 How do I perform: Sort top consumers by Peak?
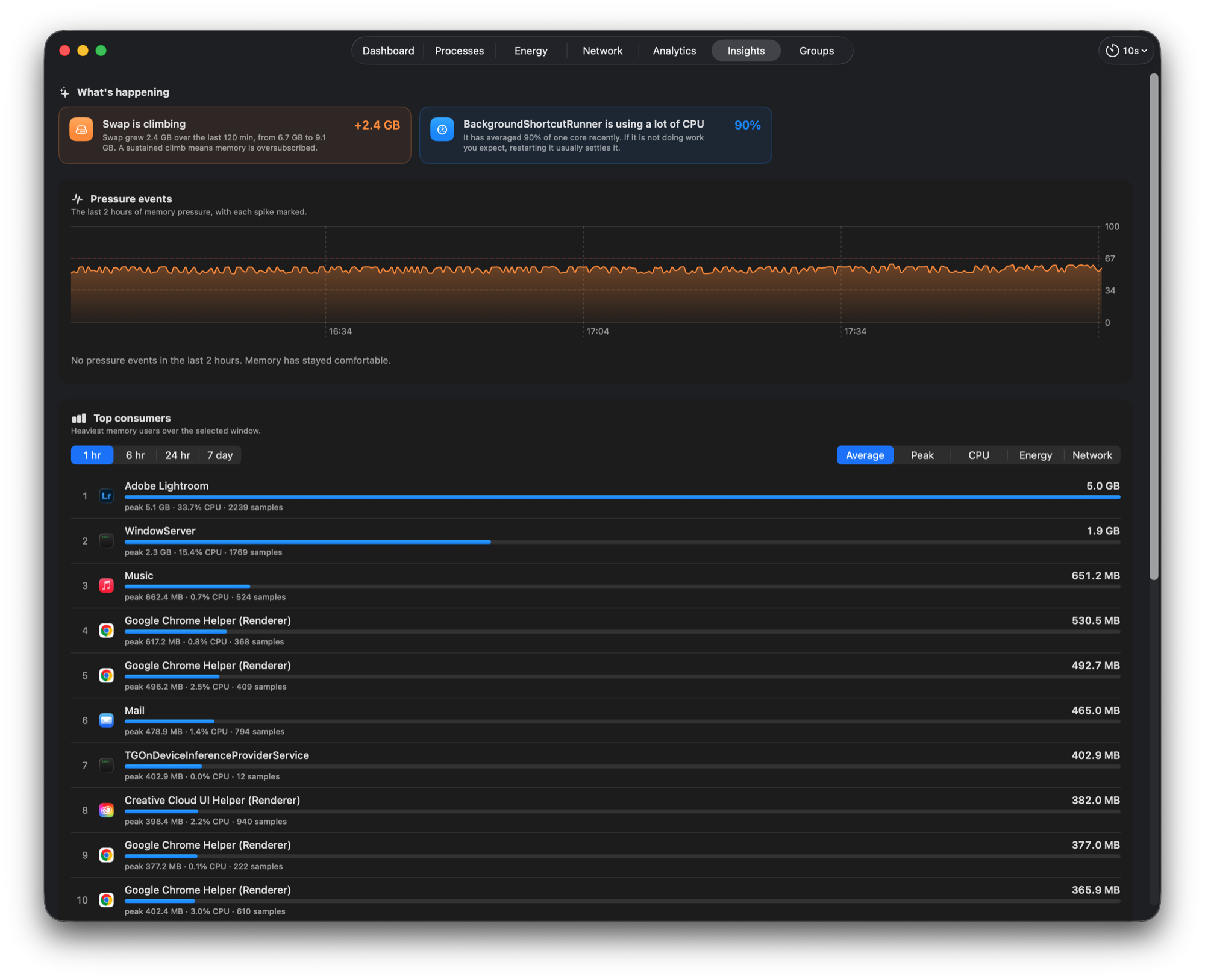coord(922,455)
